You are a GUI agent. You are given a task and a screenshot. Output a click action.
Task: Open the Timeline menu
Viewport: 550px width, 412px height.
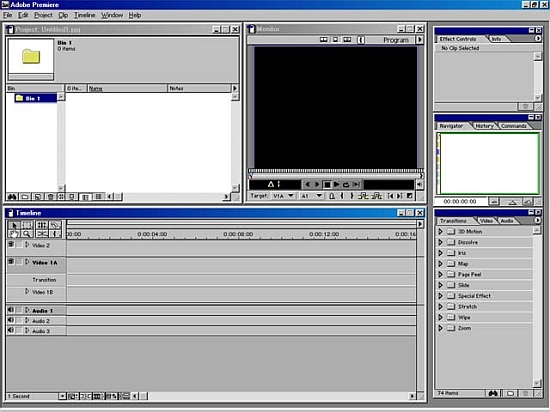(85, 15)
